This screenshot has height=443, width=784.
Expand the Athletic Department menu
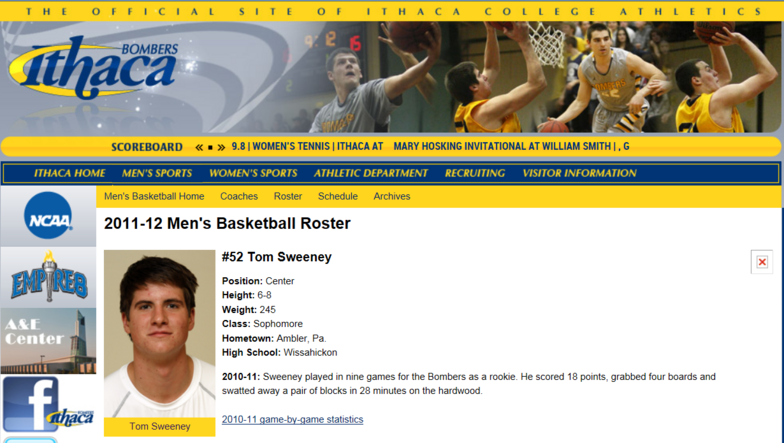click(371, 173)
